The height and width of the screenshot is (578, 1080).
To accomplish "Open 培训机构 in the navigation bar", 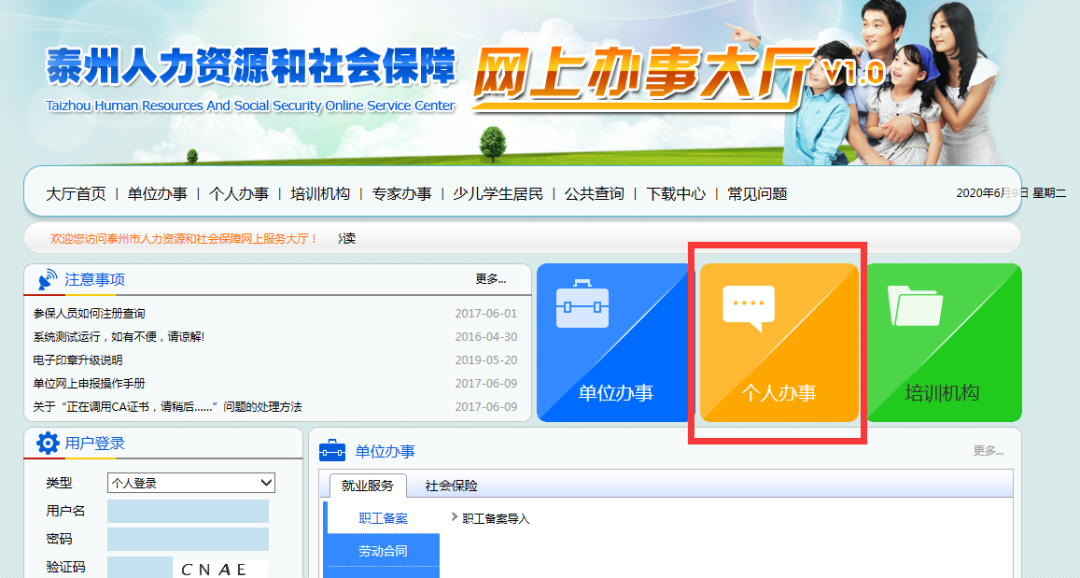I will click(x=320, y=194).
